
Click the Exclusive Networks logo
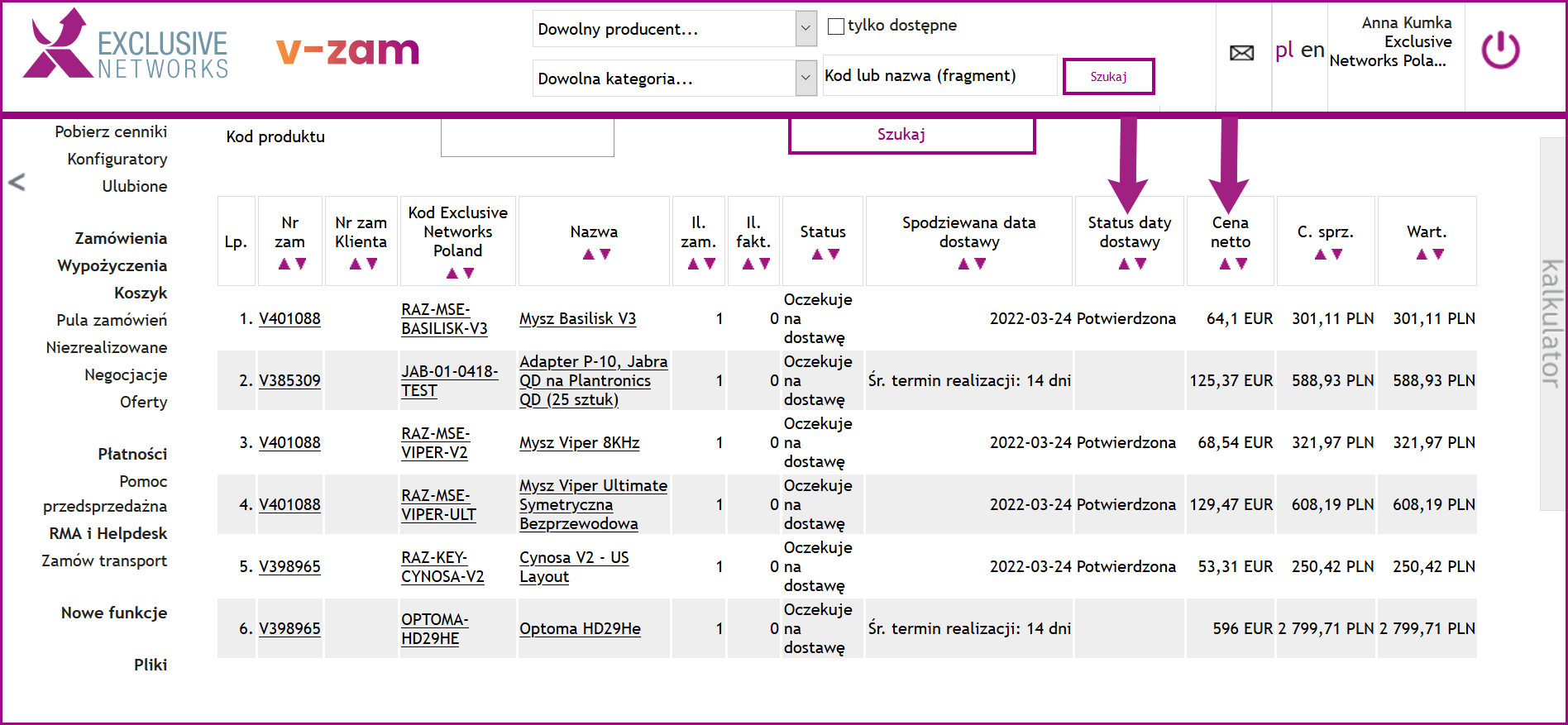point(126,46)
